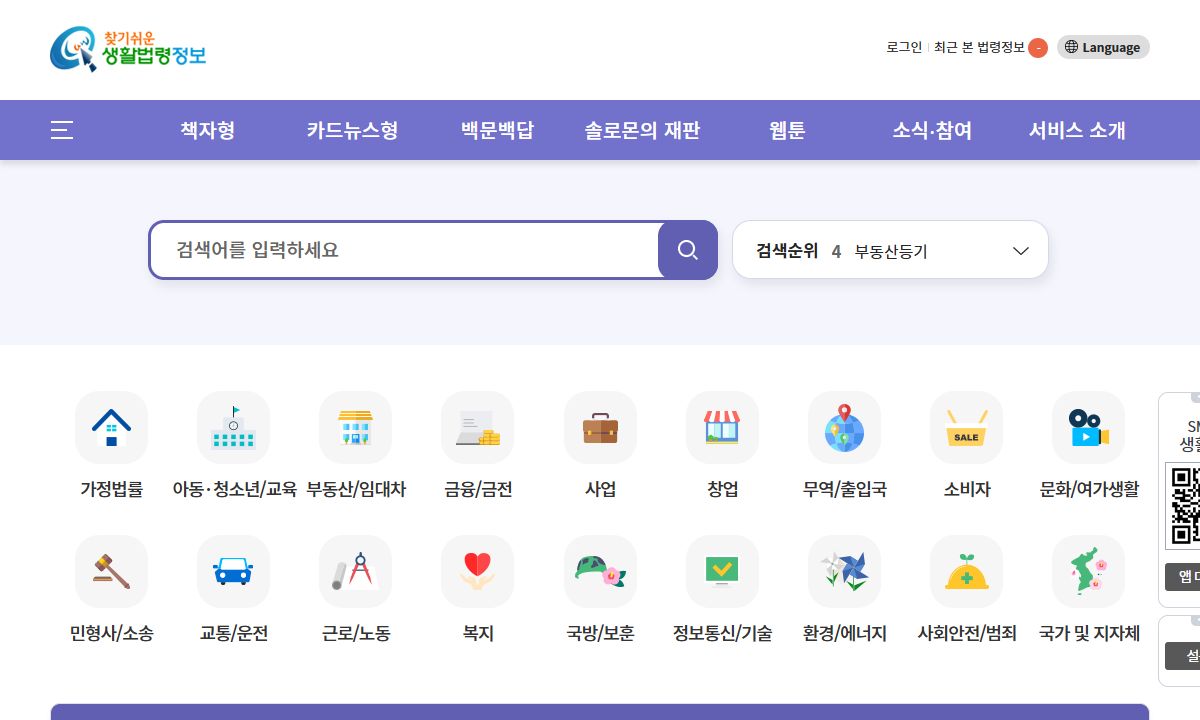Screen dimensions: 1200x720
Task: Open the 서비스 소개 menu
Action: coord(1077,130)
